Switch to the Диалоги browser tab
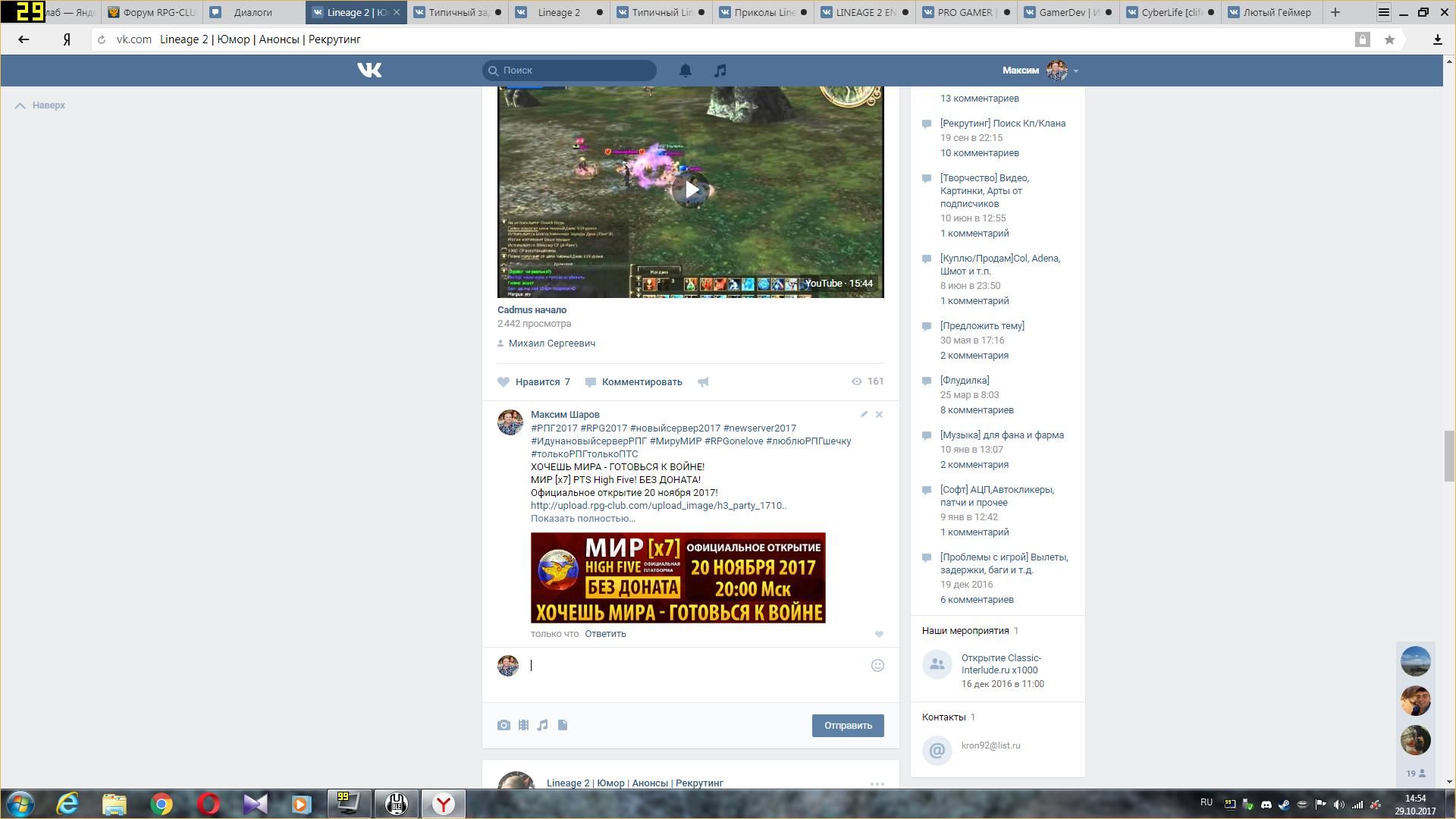The image size is (1456, 819). click(253, 12)
